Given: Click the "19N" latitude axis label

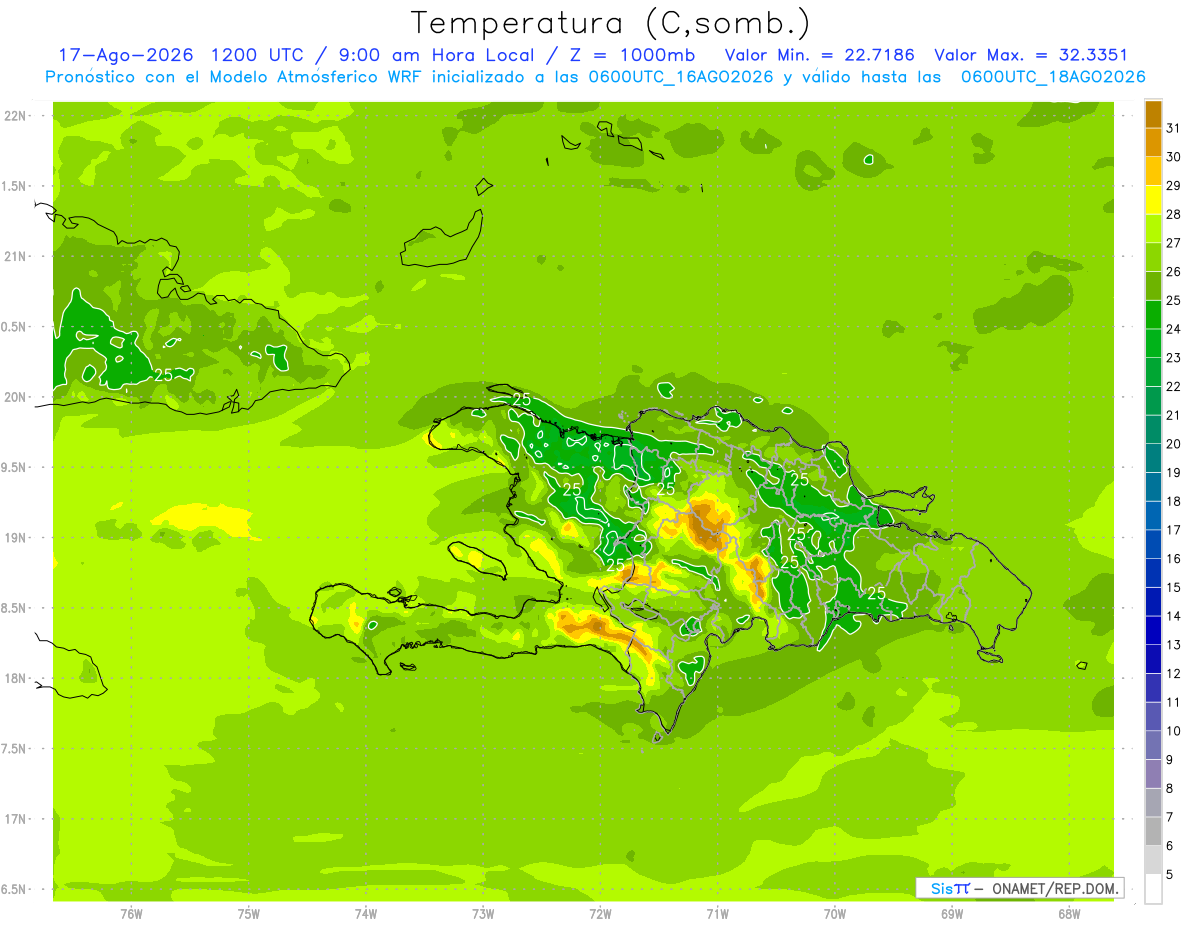Looking at the screenshot, I should point(16,538).
